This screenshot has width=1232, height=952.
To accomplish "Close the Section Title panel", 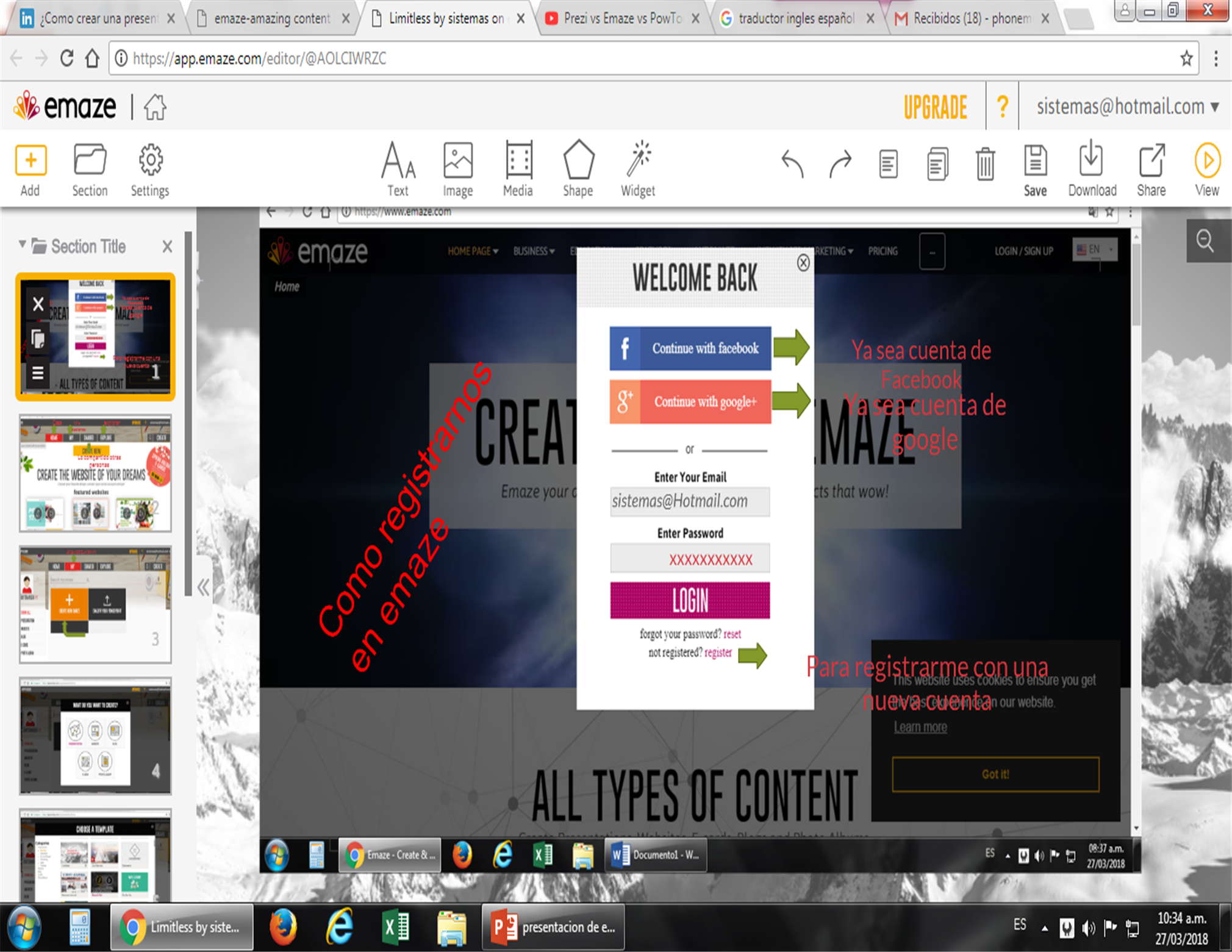I will (x=167, y=246).
